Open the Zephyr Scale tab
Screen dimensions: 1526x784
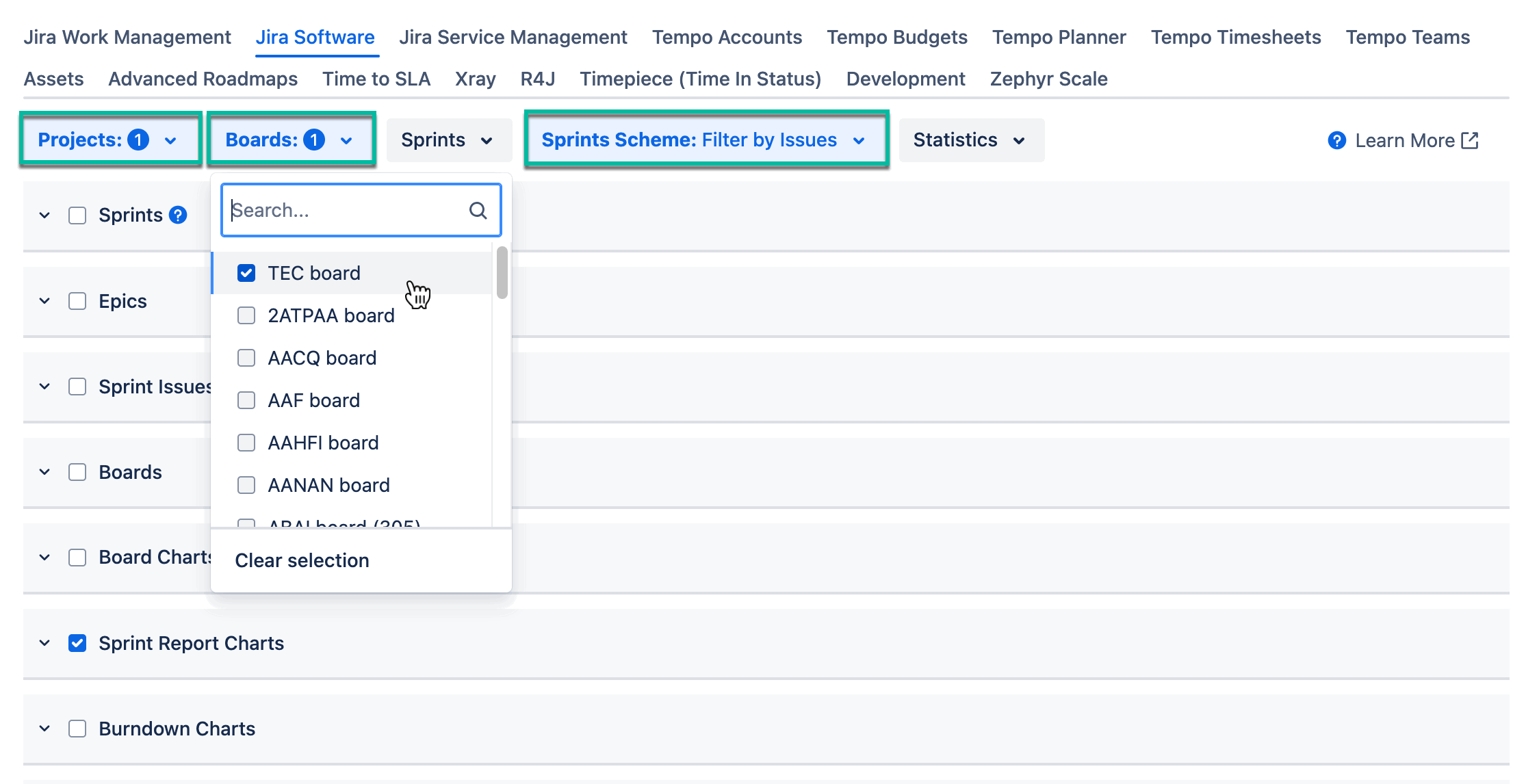[1048, 79]
